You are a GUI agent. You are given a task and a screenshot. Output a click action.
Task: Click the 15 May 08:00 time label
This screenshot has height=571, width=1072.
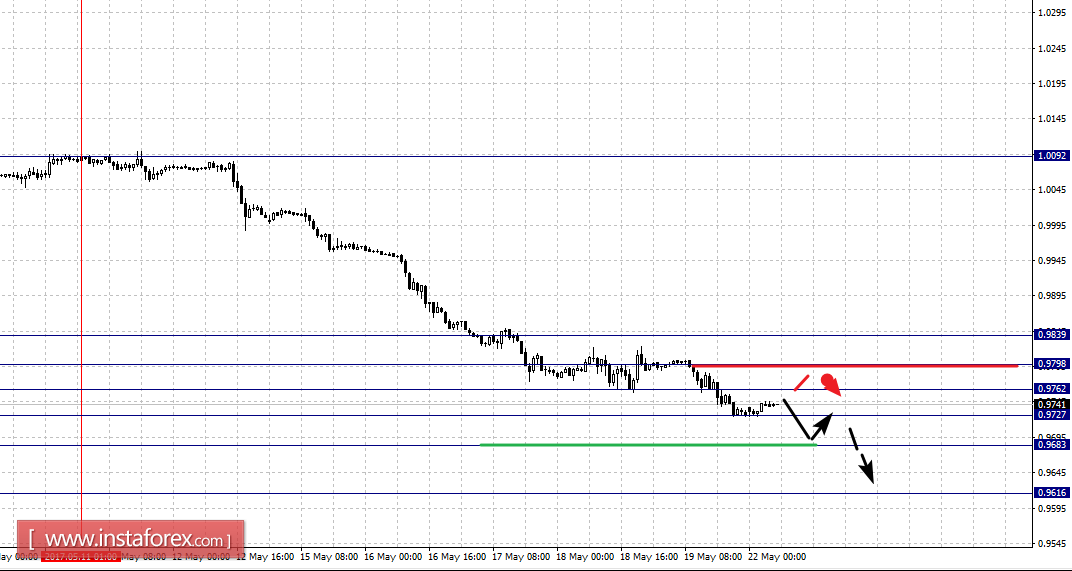click(x=330, y=557)
